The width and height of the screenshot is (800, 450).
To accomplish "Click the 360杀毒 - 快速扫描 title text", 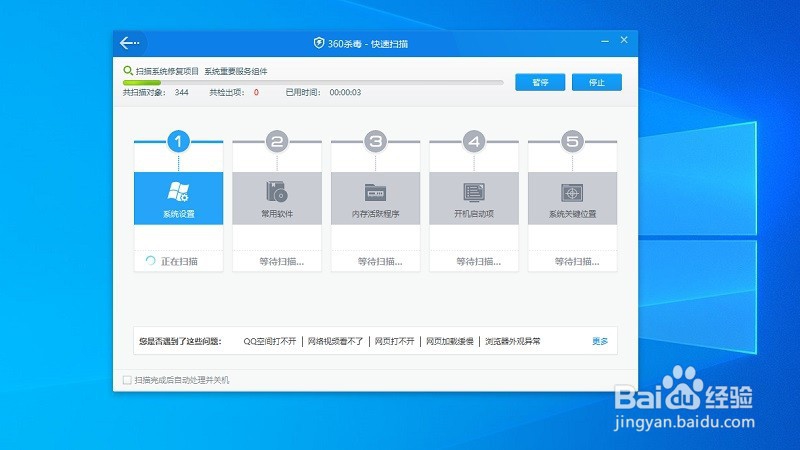I will click(368, 44).
